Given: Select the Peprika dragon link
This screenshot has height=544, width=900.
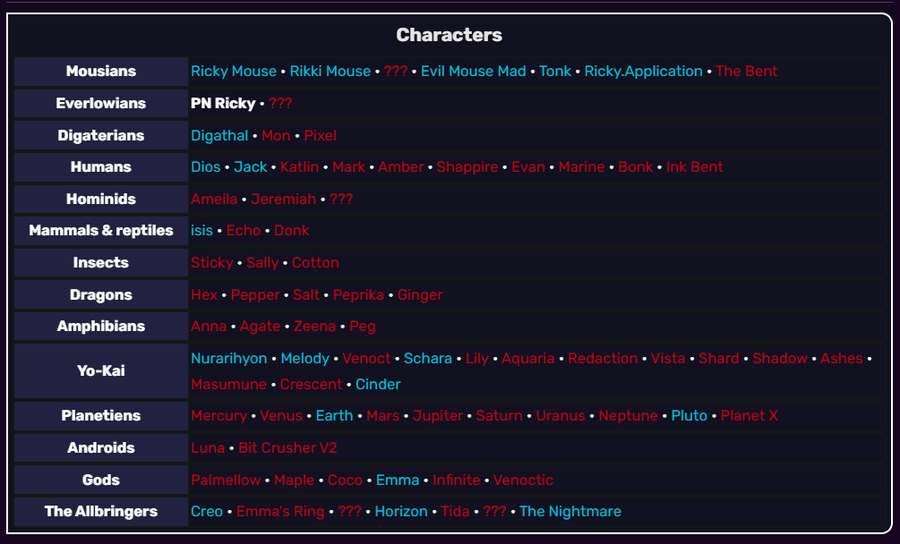Looking at the screenshot, I should 358,295.
